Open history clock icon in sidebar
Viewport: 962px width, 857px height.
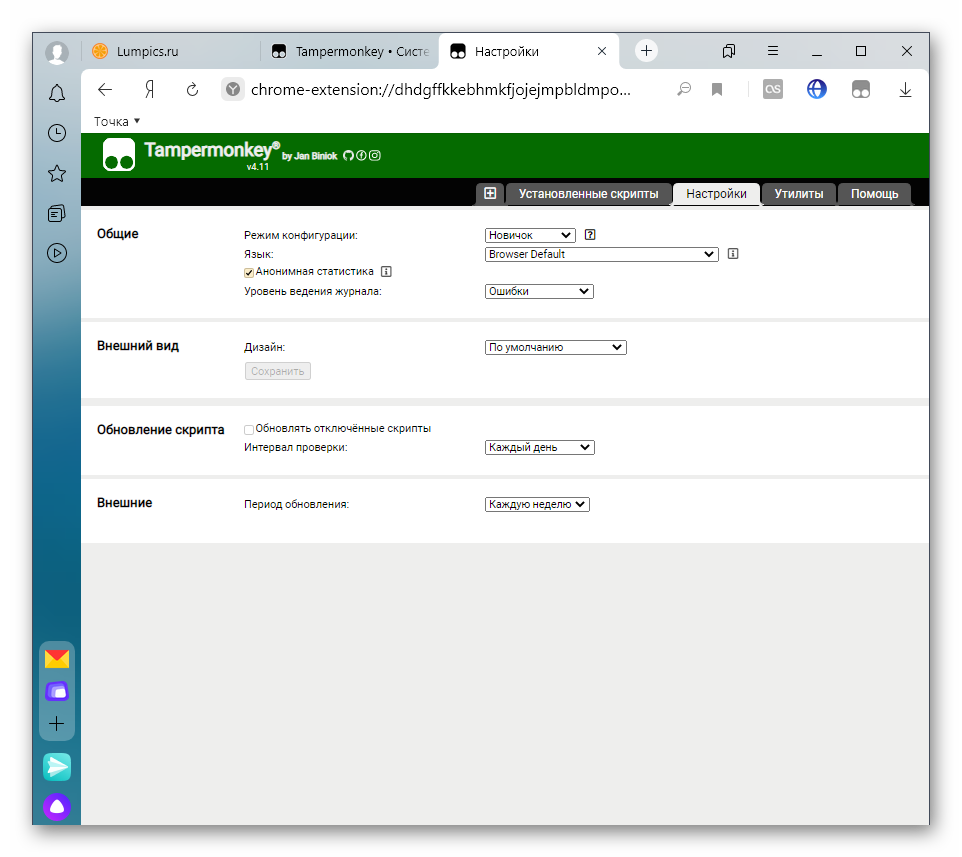point(57,133)
